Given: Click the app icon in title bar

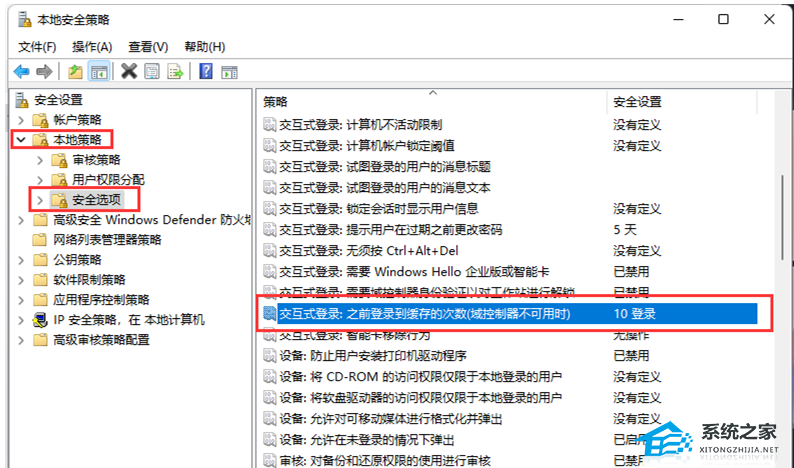Looking at the screenshot, I should pyautogui.click(x=24, y=20).
